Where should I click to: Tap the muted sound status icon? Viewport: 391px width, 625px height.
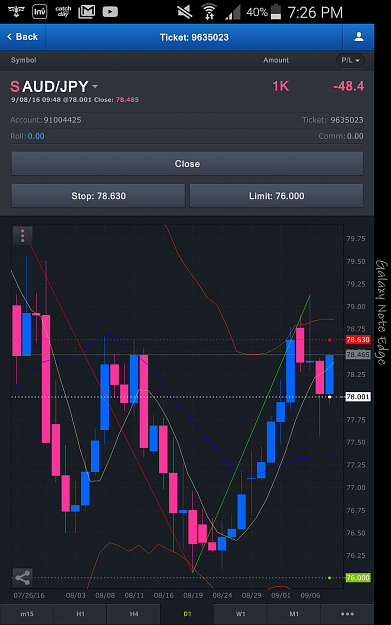click(x=185, y=12)
